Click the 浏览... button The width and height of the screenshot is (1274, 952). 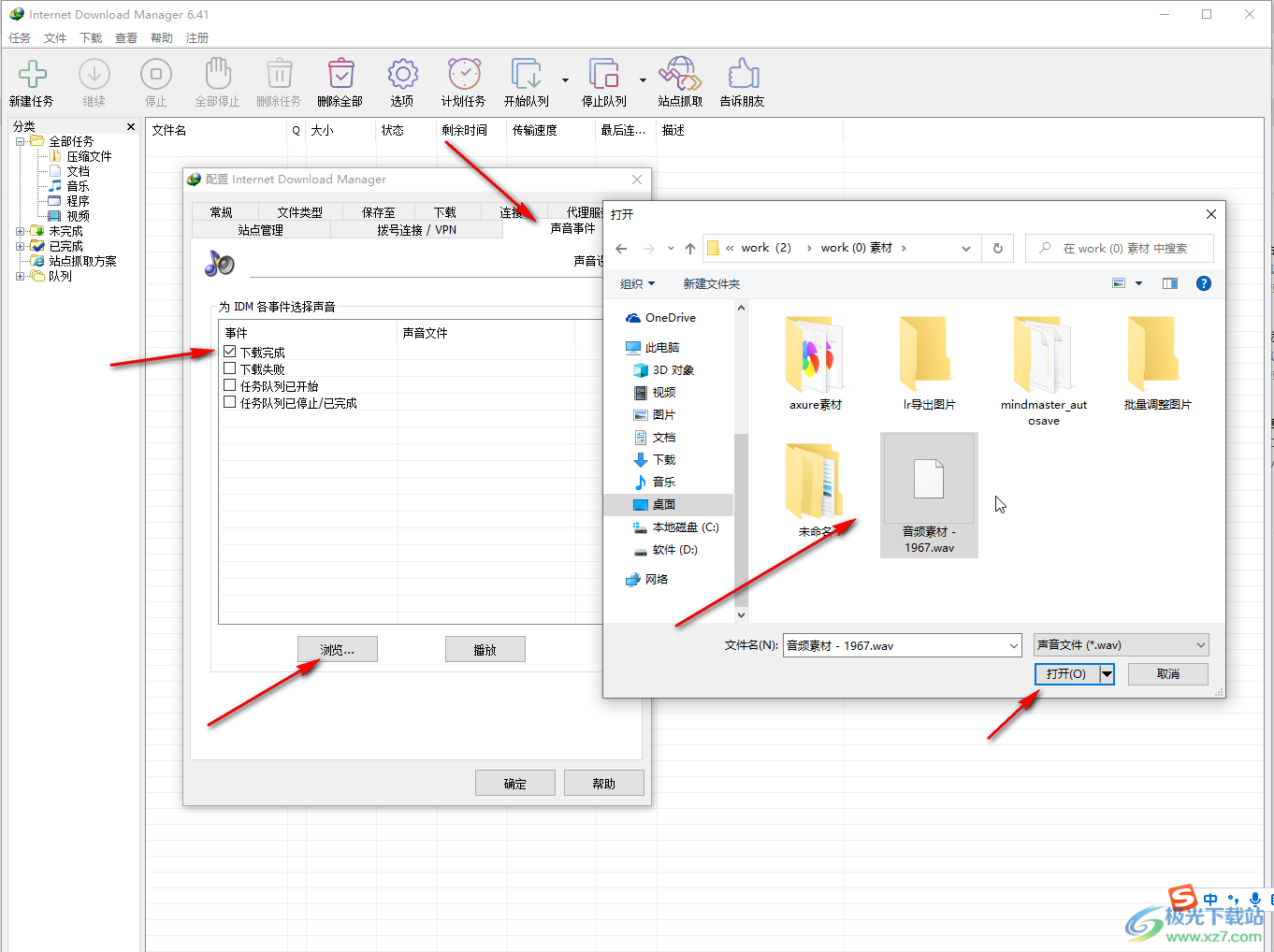coord(338,650)
